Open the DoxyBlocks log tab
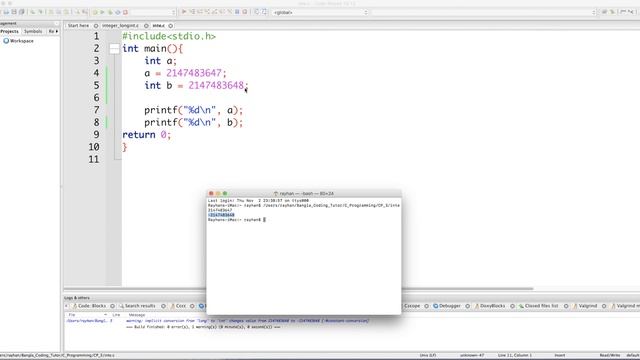640x360 pixels. (x=490, y=306)
